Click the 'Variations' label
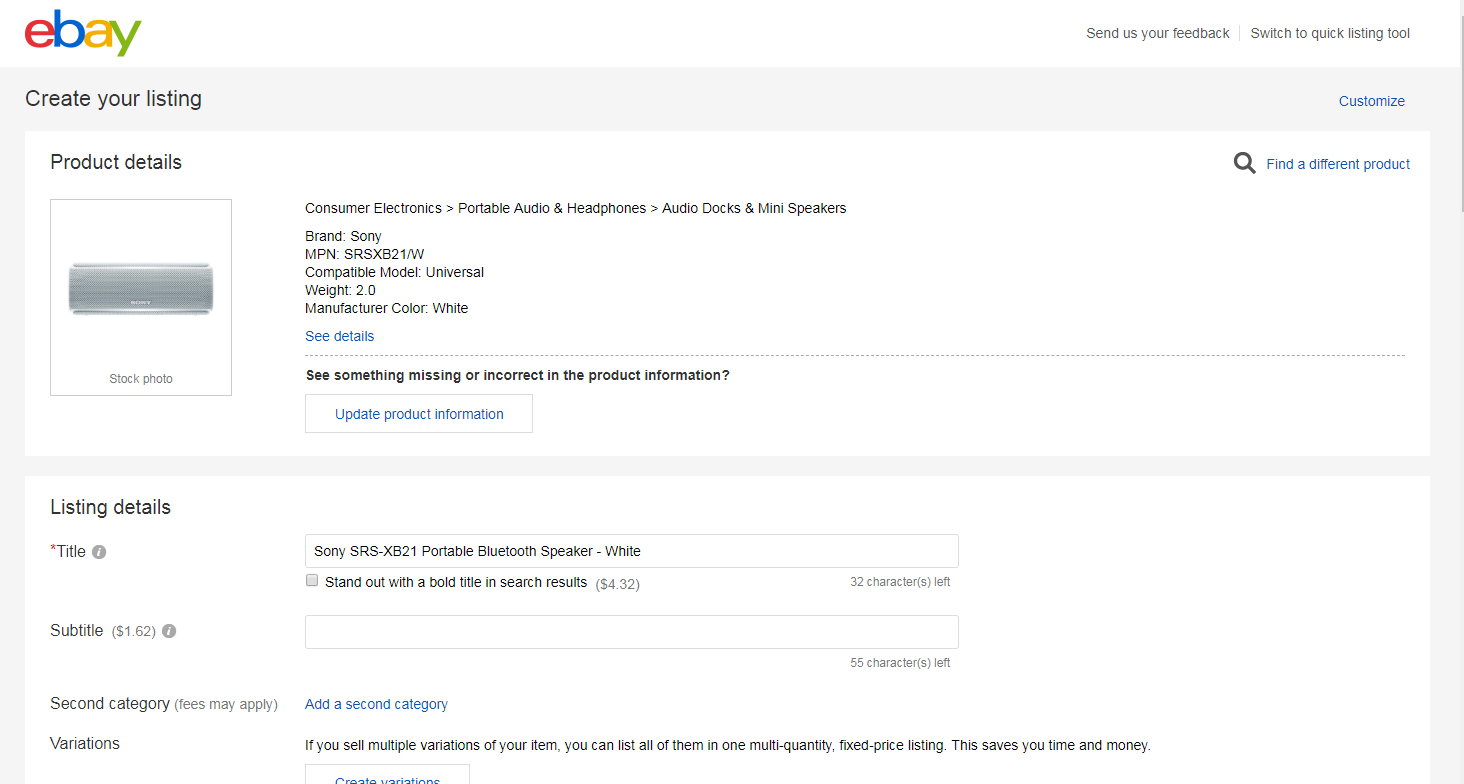 click(85, 743)
